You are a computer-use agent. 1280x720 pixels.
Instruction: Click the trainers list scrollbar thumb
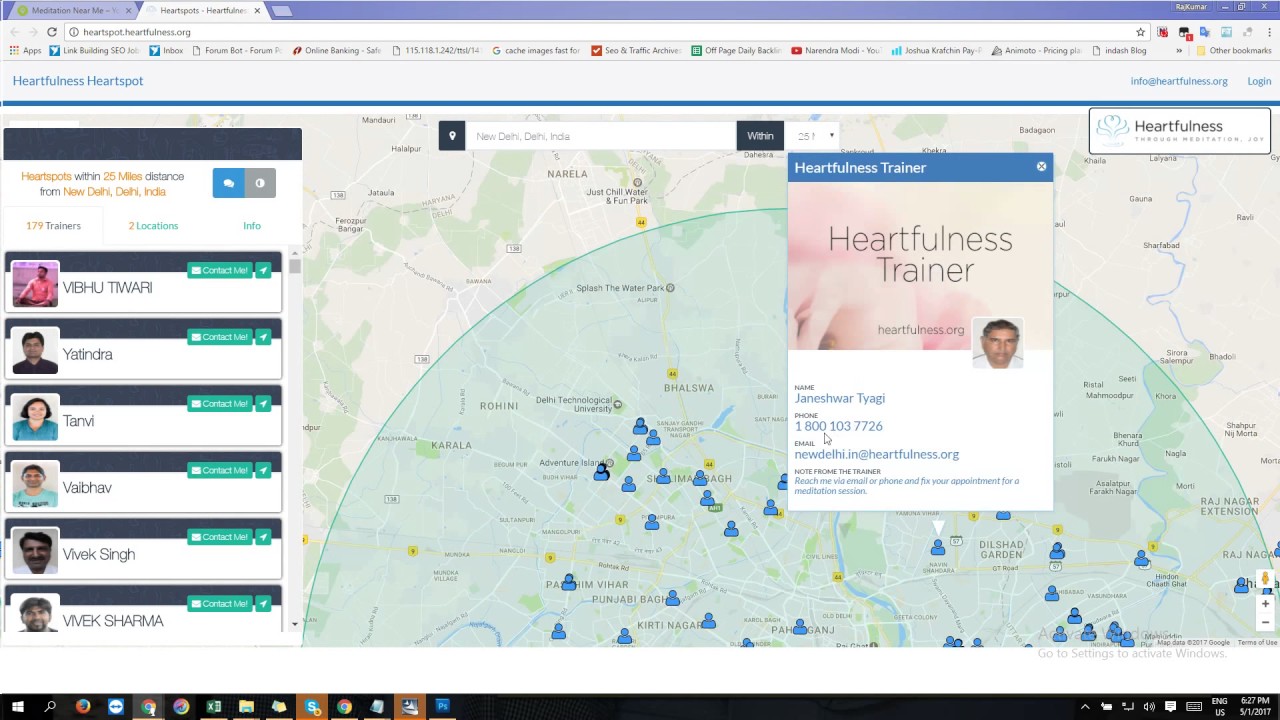295,266
